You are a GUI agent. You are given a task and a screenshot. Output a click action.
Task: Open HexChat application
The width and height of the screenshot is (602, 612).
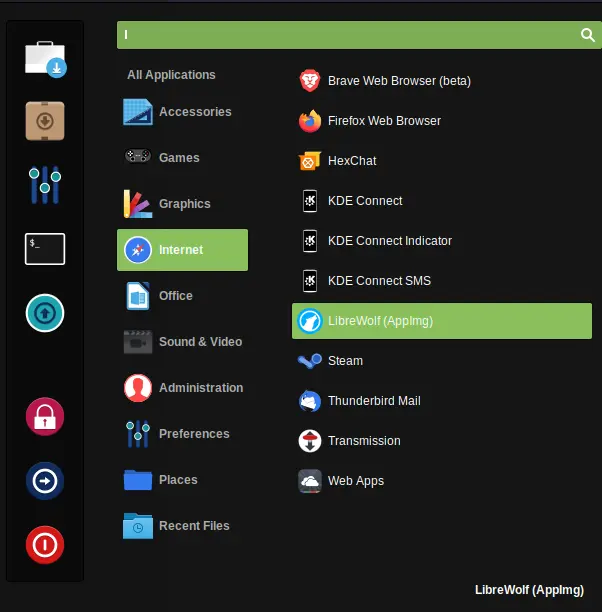(442, 161)
